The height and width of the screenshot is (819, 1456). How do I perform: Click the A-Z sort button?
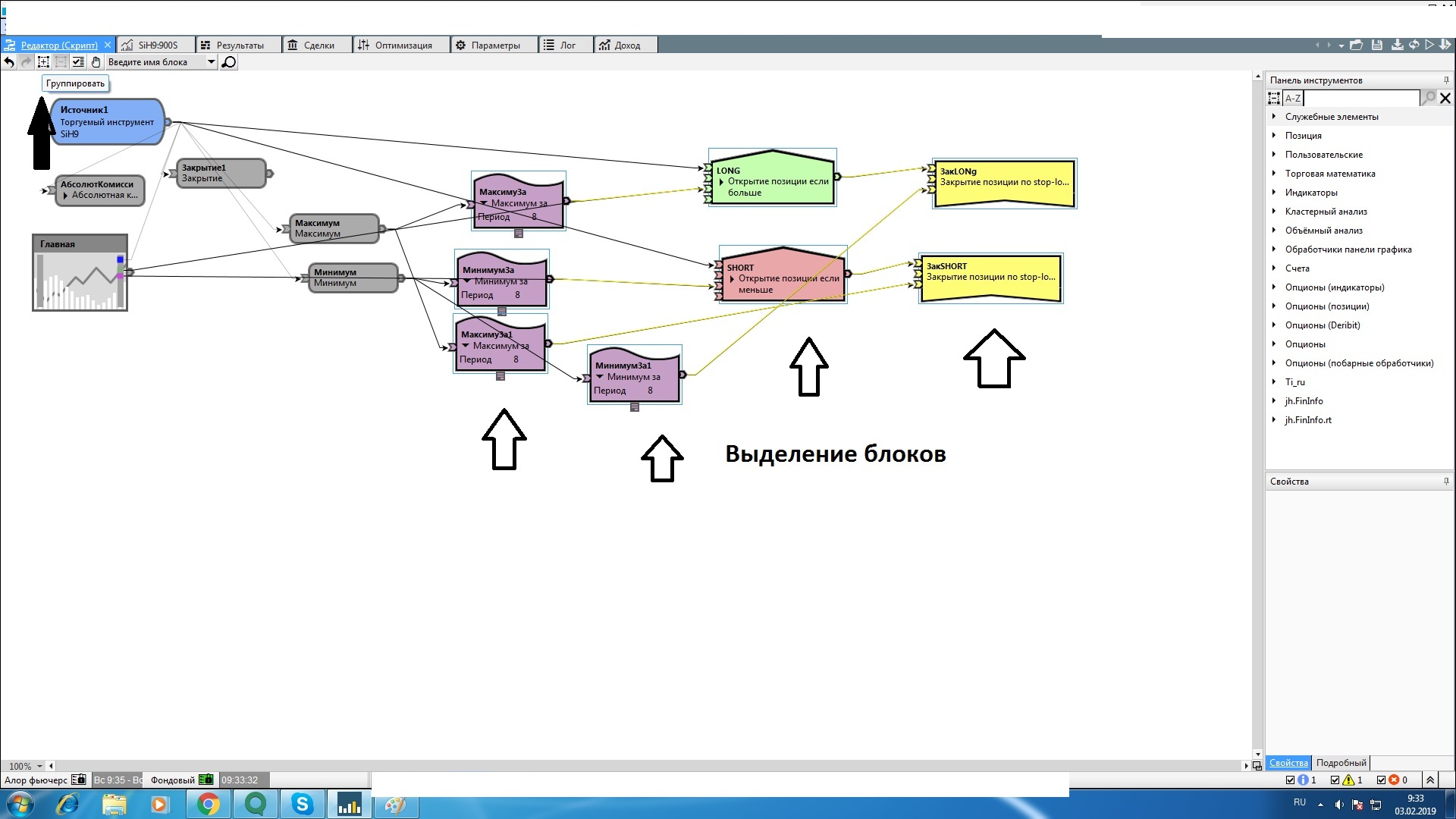1292,99
